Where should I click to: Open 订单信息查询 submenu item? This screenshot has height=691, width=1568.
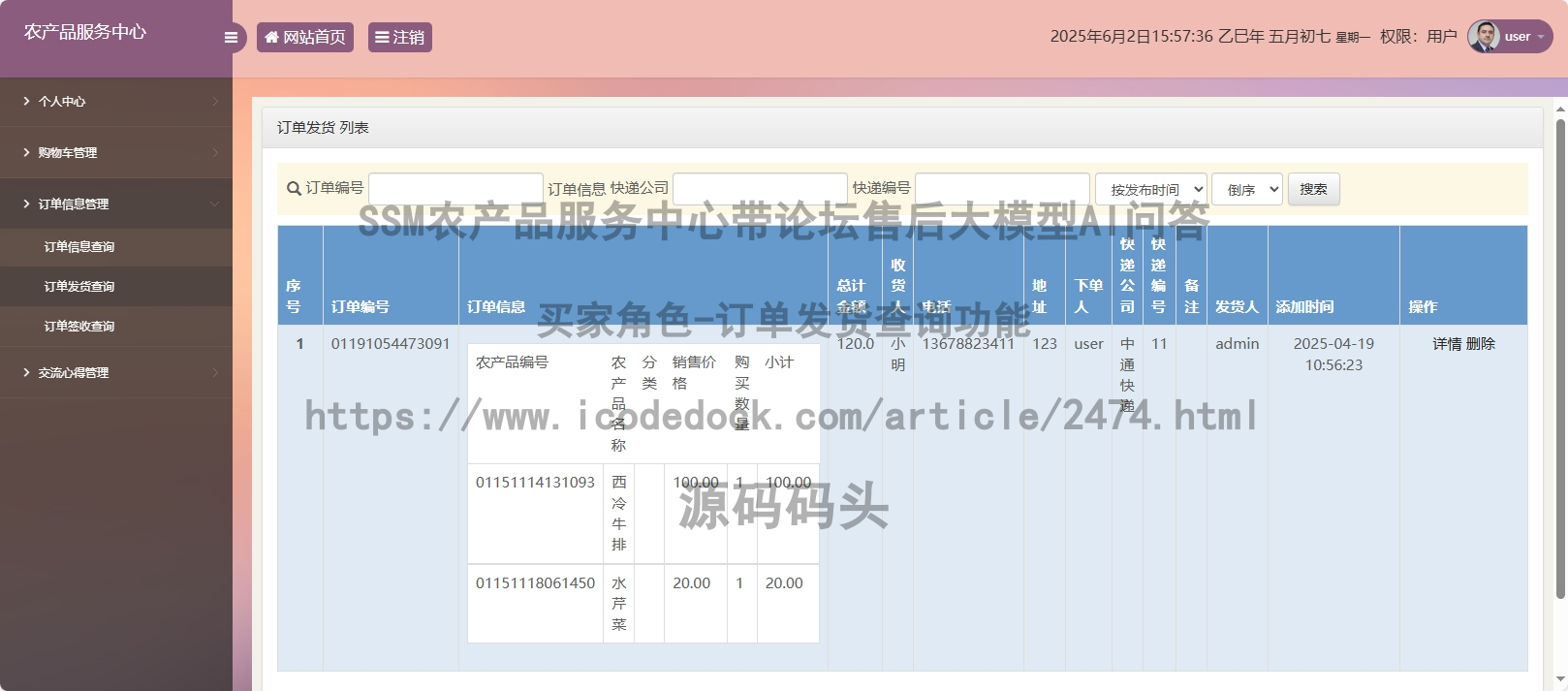116,247
